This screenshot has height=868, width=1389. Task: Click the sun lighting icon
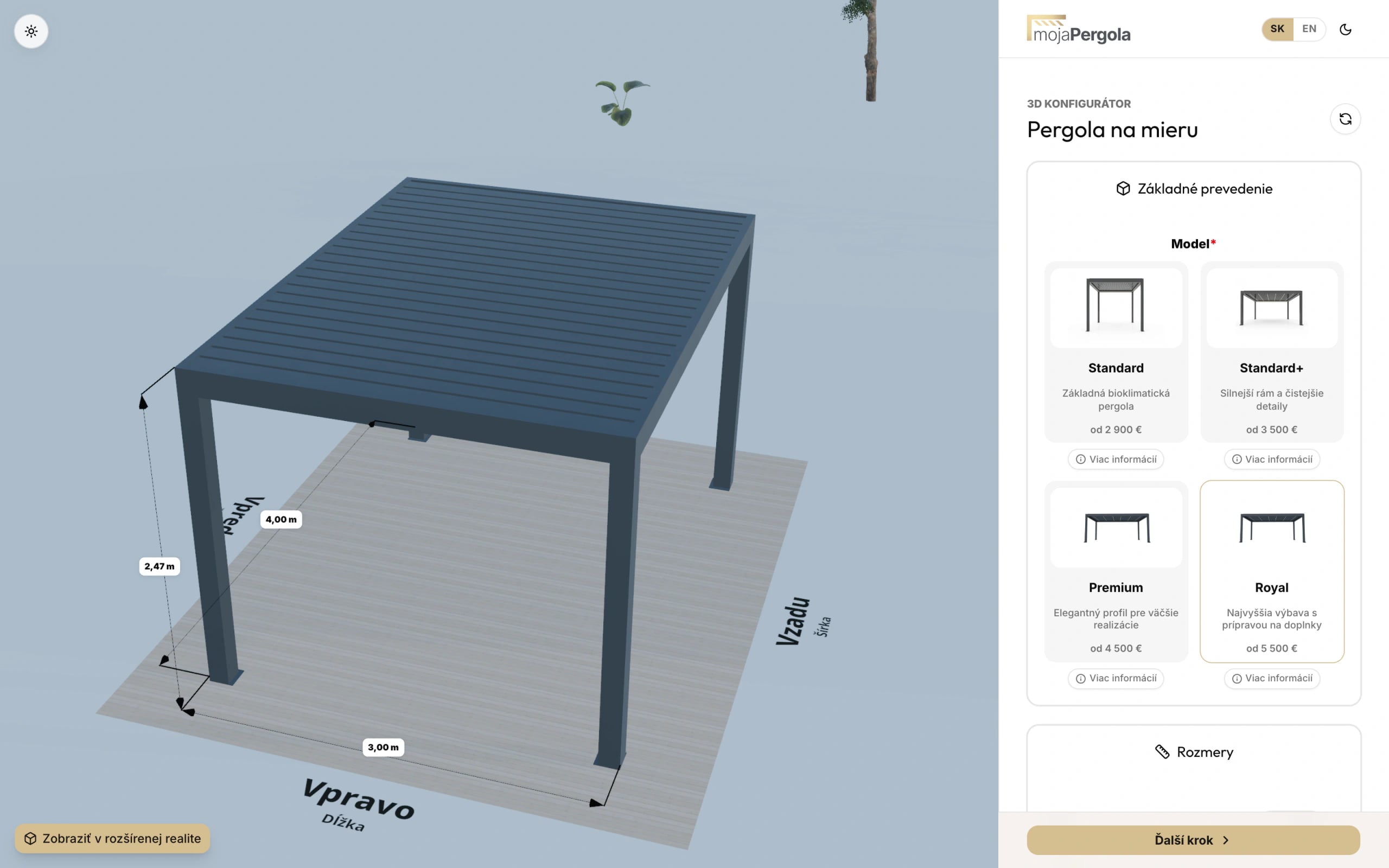(31, 31)
